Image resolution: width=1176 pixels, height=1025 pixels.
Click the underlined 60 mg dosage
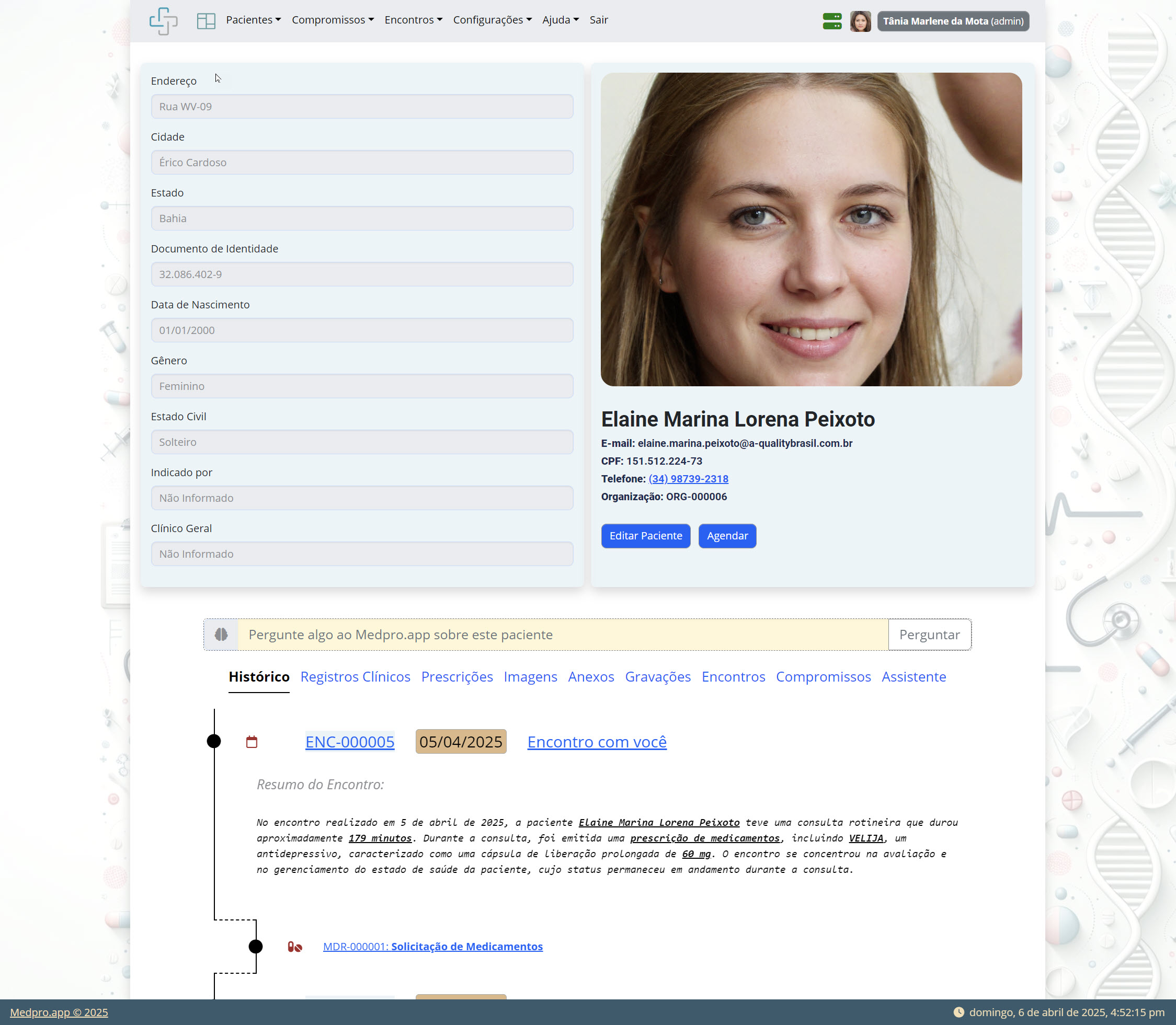tap(696, 854)
